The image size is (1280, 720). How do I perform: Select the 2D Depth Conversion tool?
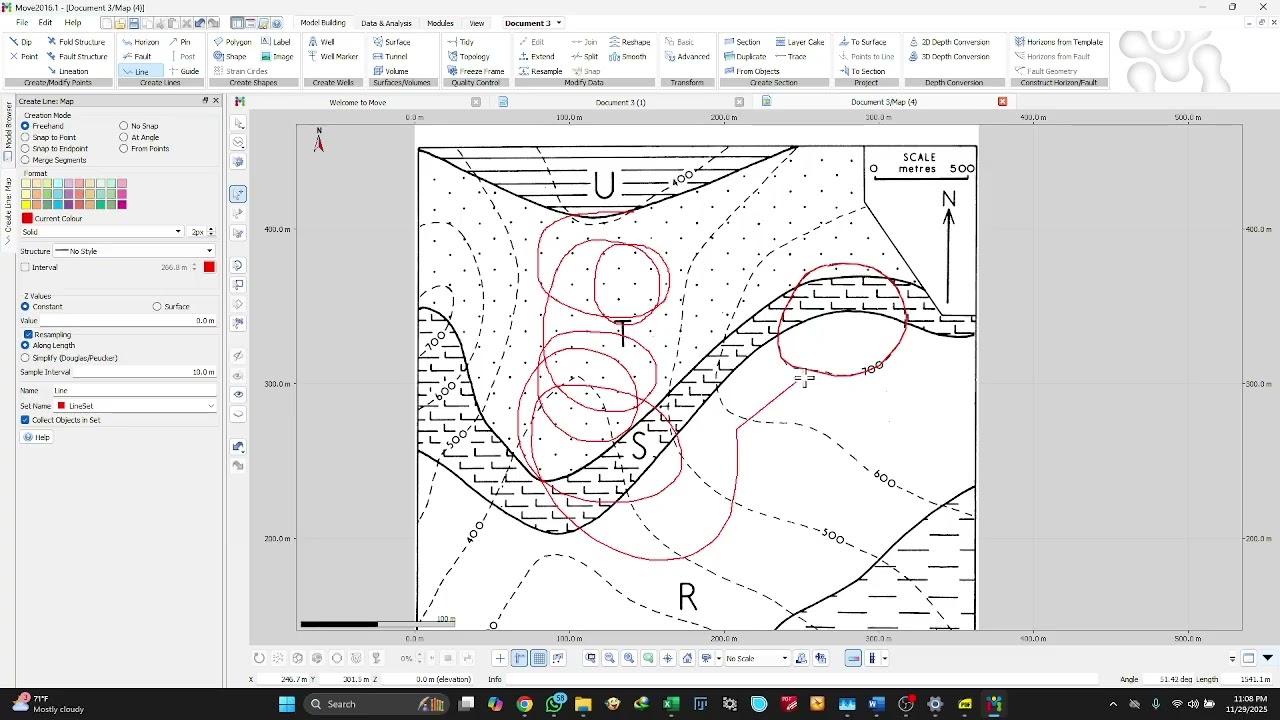949,42
